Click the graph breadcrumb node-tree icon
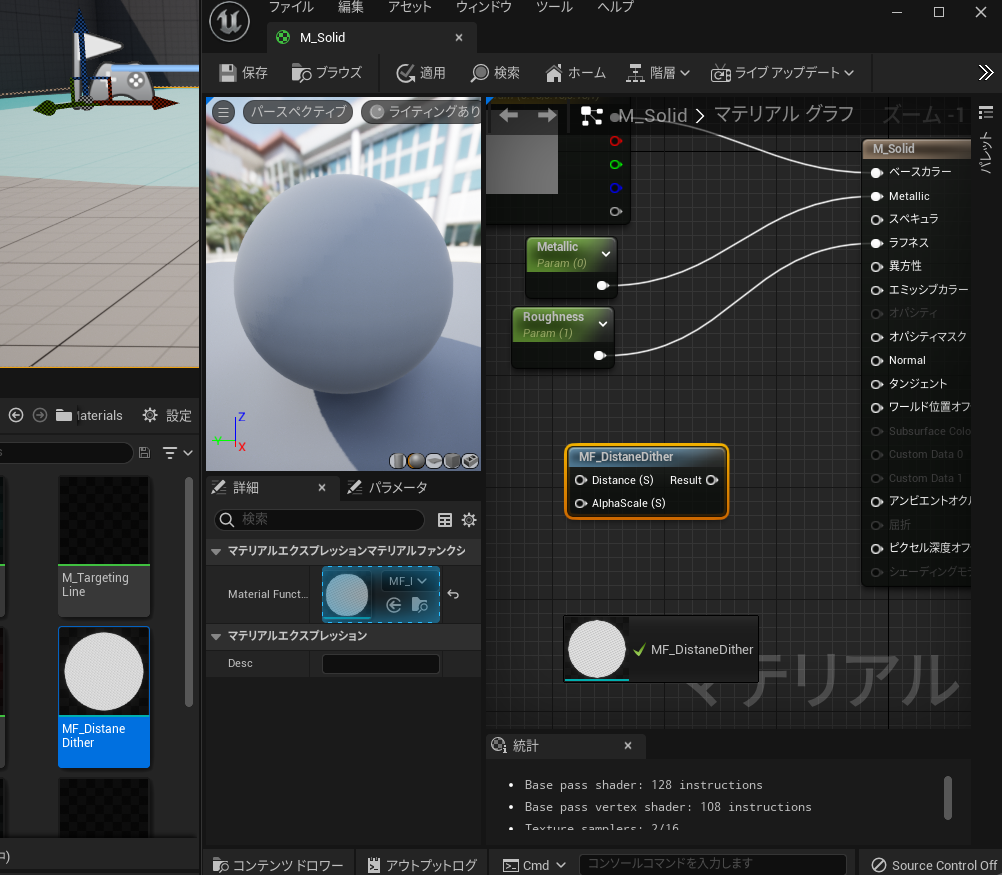 (x=591, y=116)
